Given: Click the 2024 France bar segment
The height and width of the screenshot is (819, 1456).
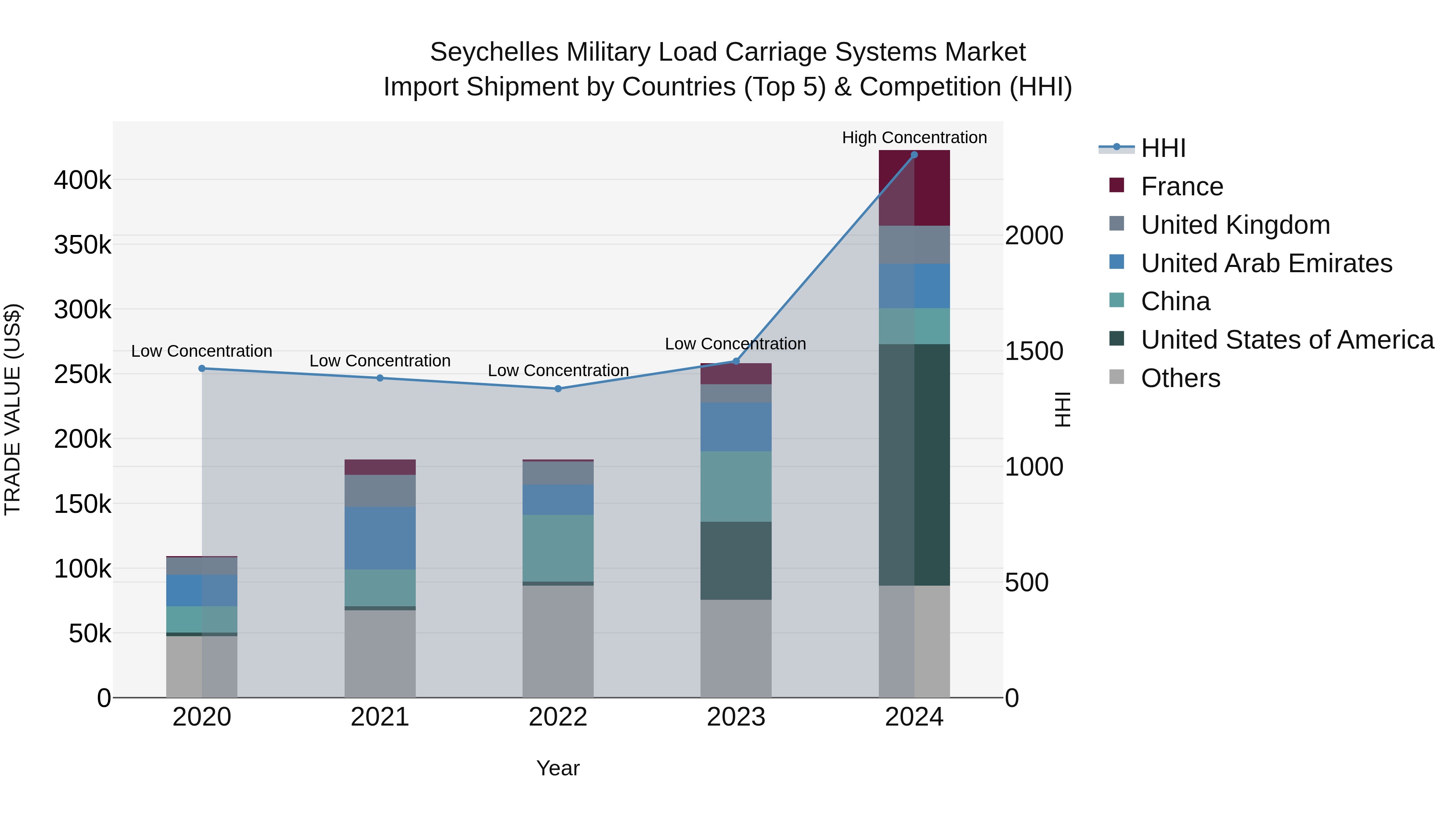Looking at the screenshot, I should tap(914, 188).
